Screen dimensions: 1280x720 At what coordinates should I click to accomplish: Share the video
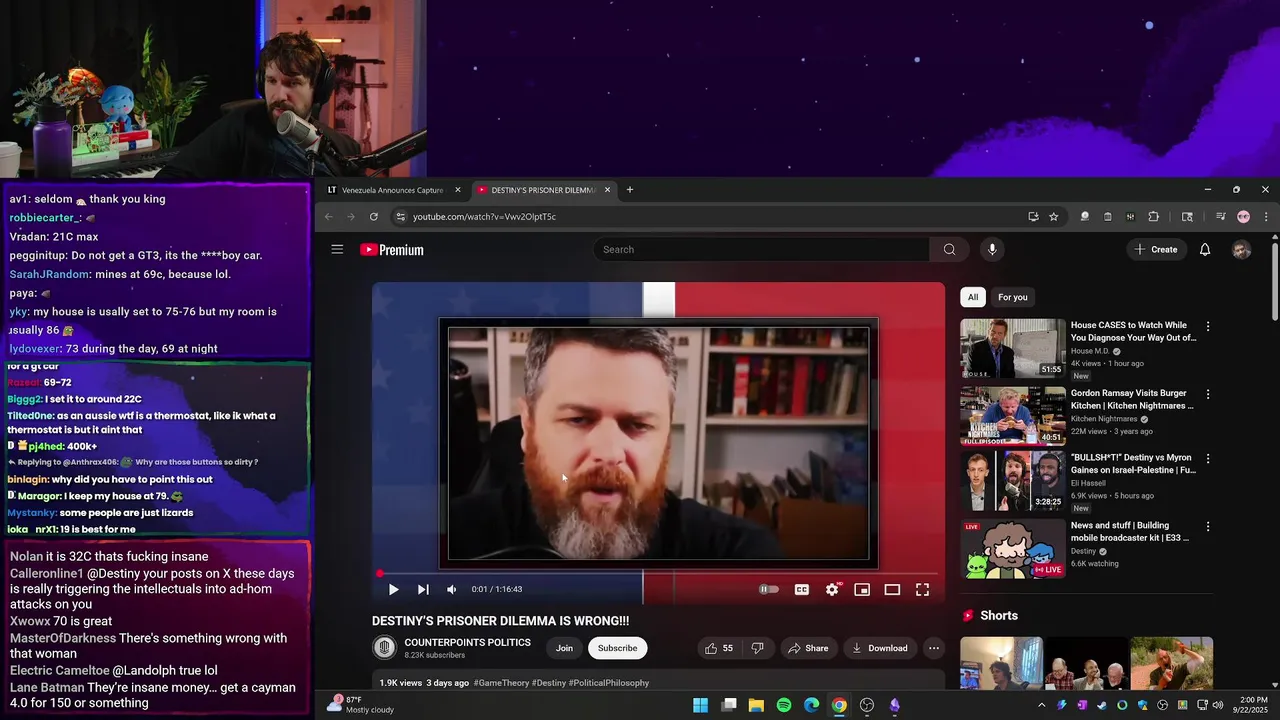807,648
